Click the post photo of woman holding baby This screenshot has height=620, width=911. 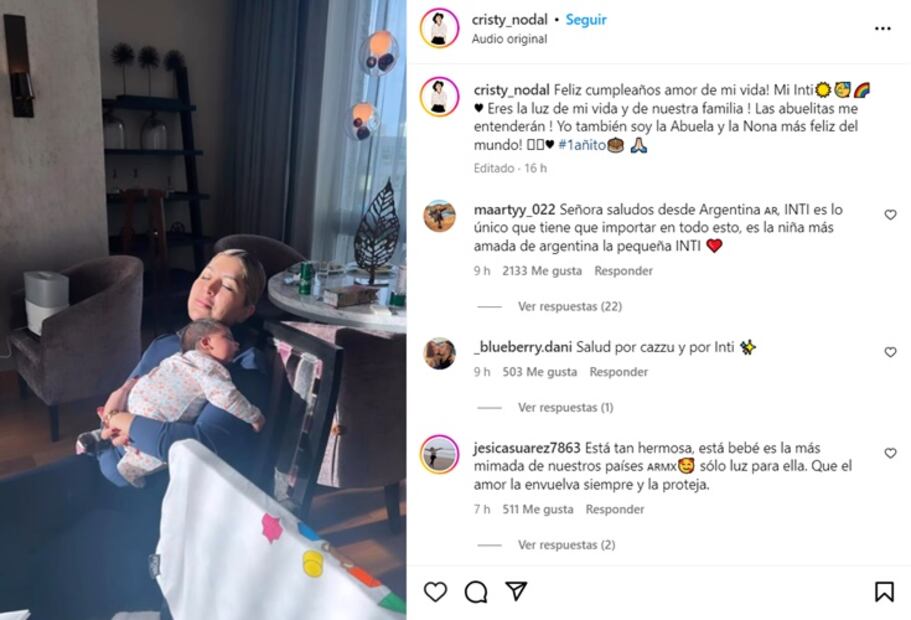point(203,310)
